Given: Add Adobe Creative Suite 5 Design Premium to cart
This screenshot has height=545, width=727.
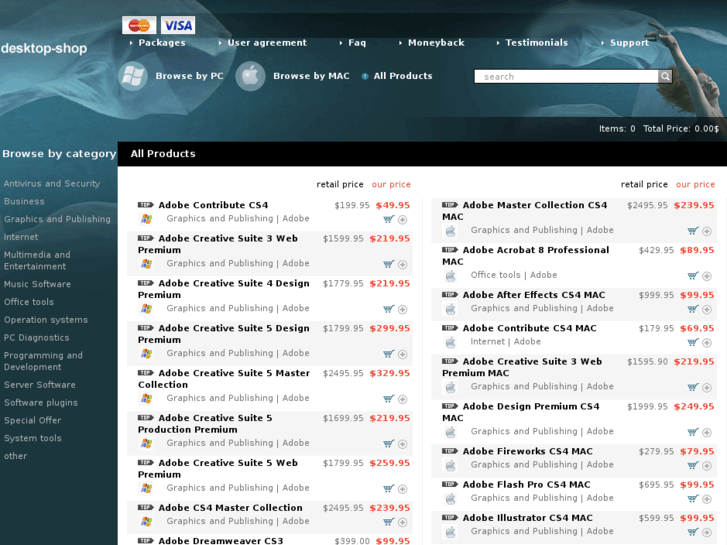Looking at the screenshot, I should coord(389,354).
